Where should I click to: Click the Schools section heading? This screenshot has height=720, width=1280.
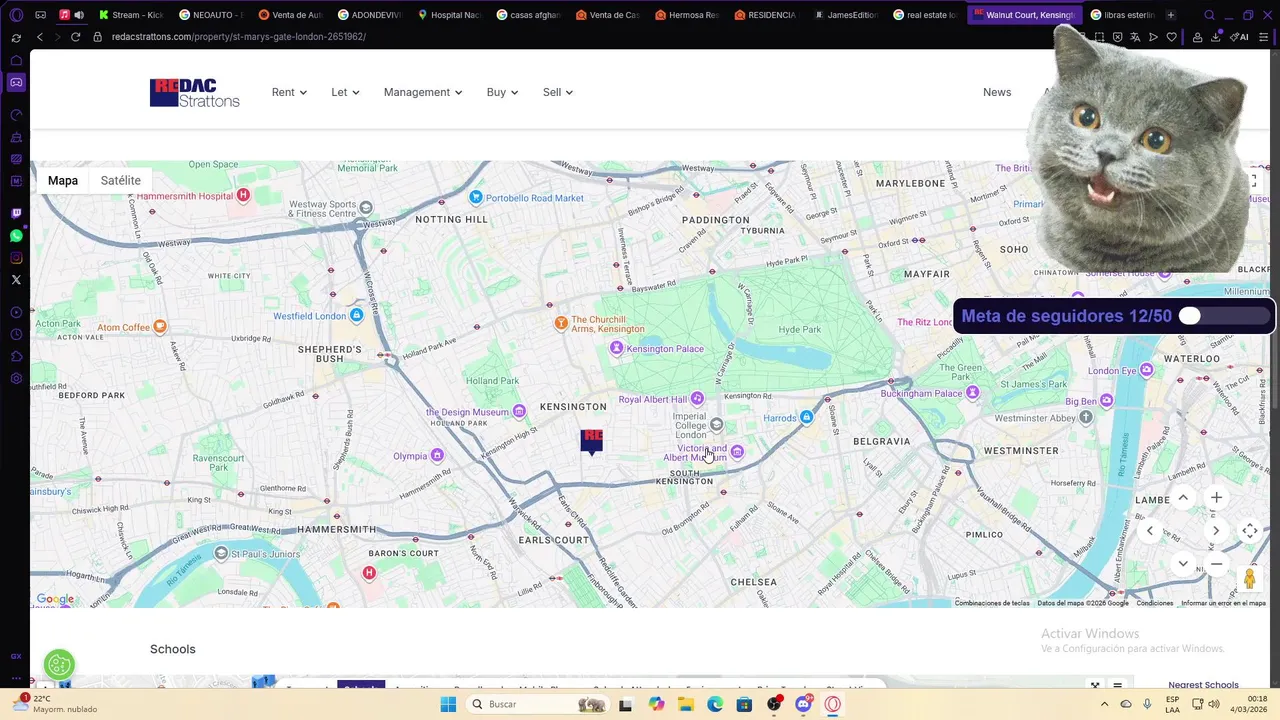(x=173, y=649)
